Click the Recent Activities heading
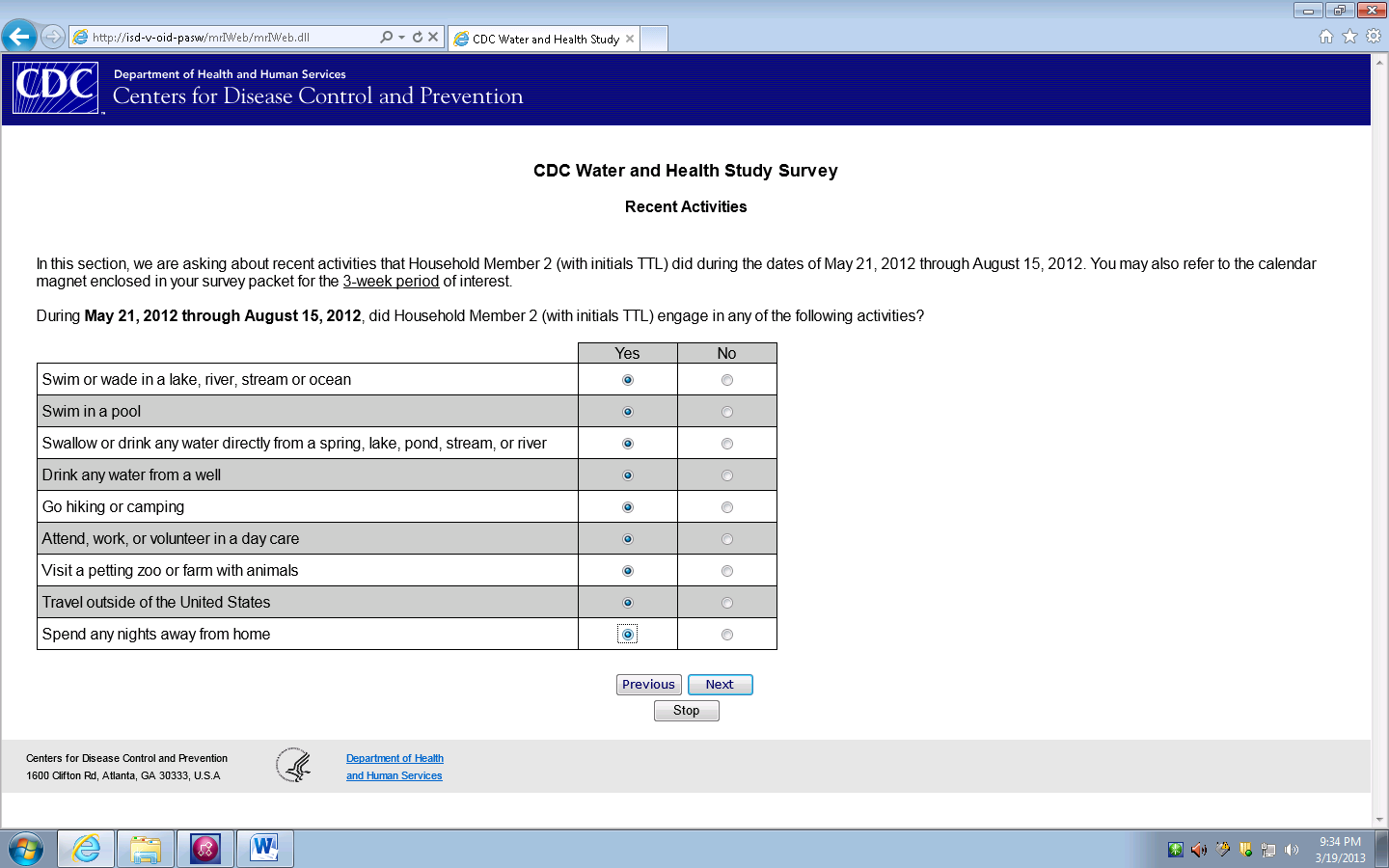Screen dimensions: 1389x868 [686, 206]
